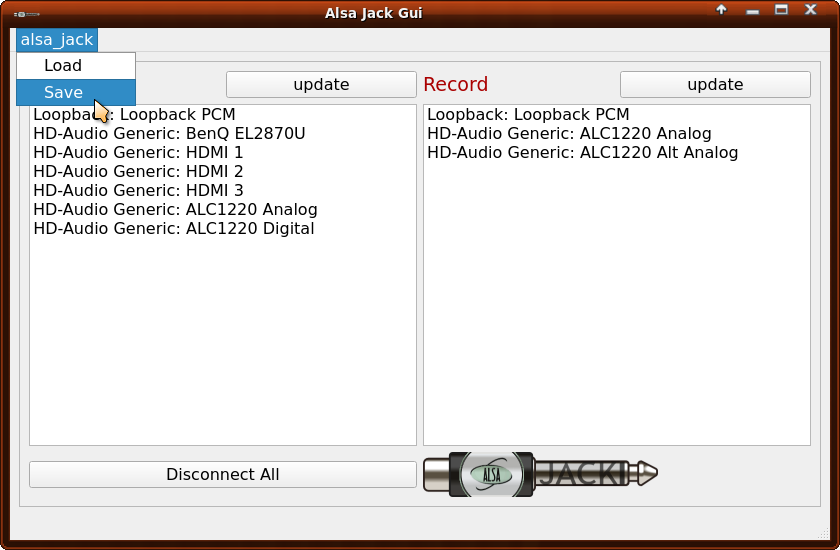Choose Load from the alsa_jack menu

tap(63, 66)
